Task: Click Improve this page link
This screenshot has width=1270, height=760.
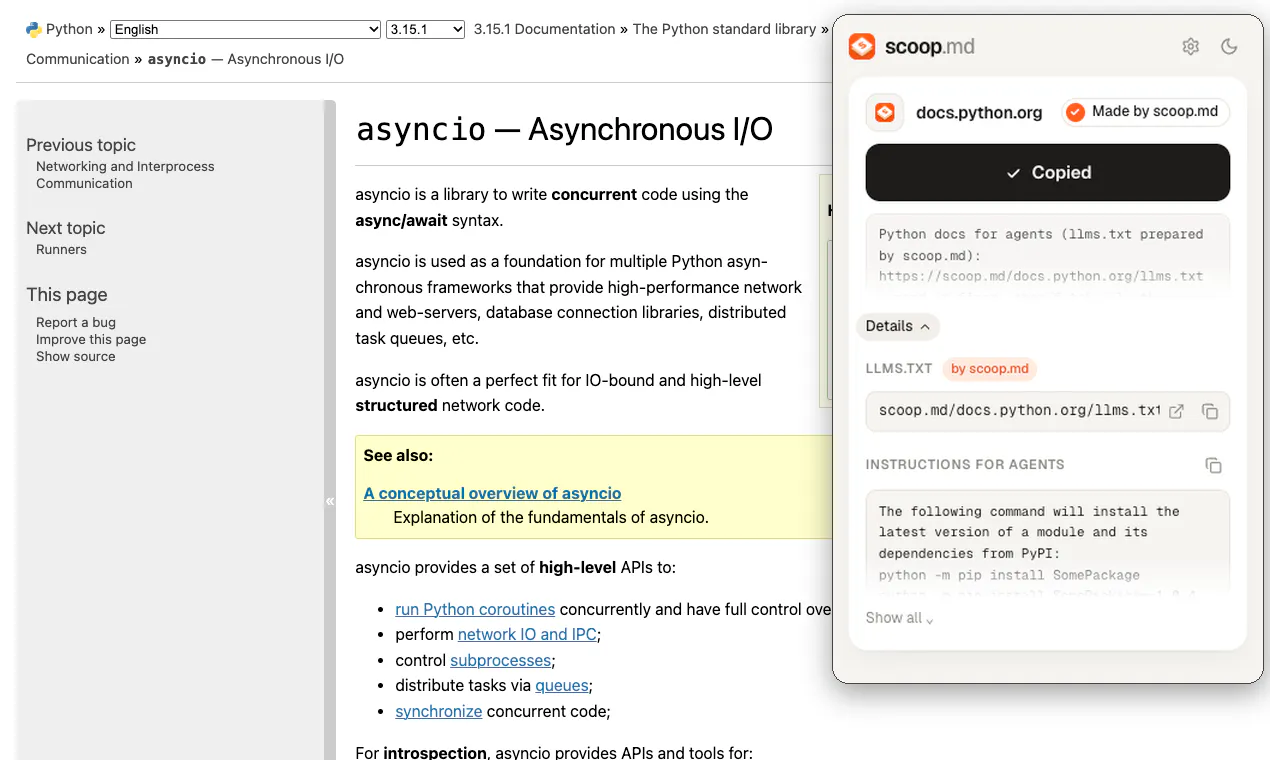Action: click(91, 339)
